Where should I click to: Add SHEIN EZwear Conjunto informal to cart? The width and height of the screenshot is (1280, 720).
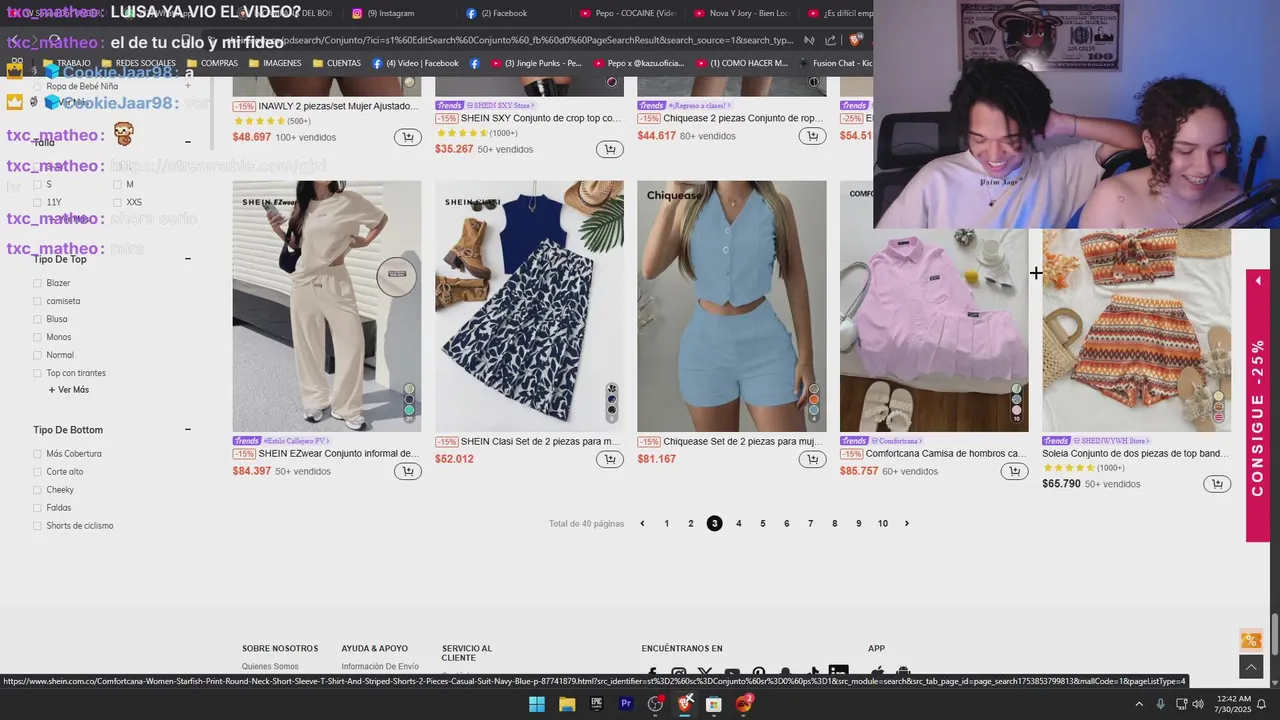407,471
